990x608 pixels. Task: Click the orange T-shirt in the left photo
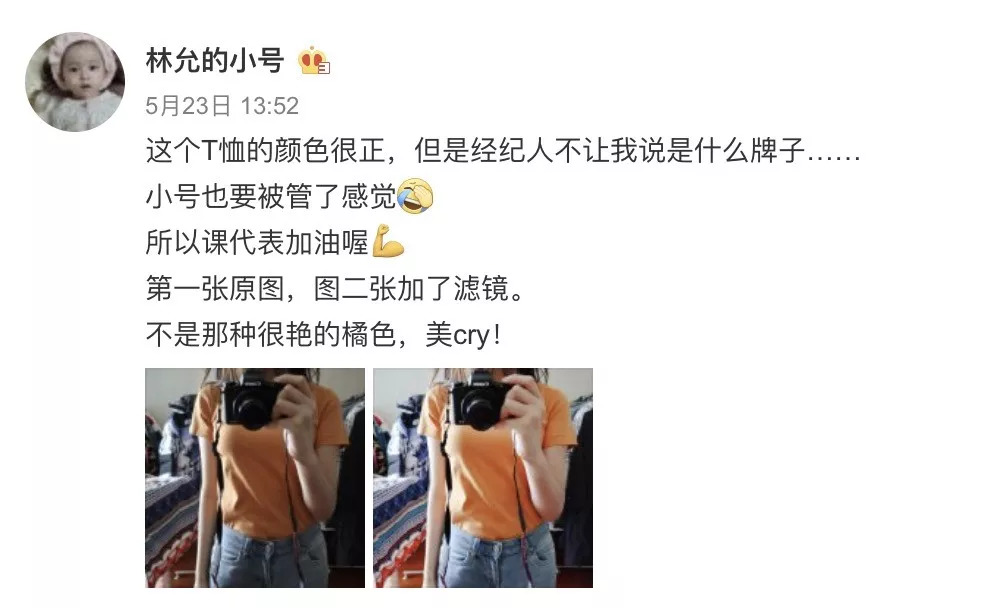265,474
